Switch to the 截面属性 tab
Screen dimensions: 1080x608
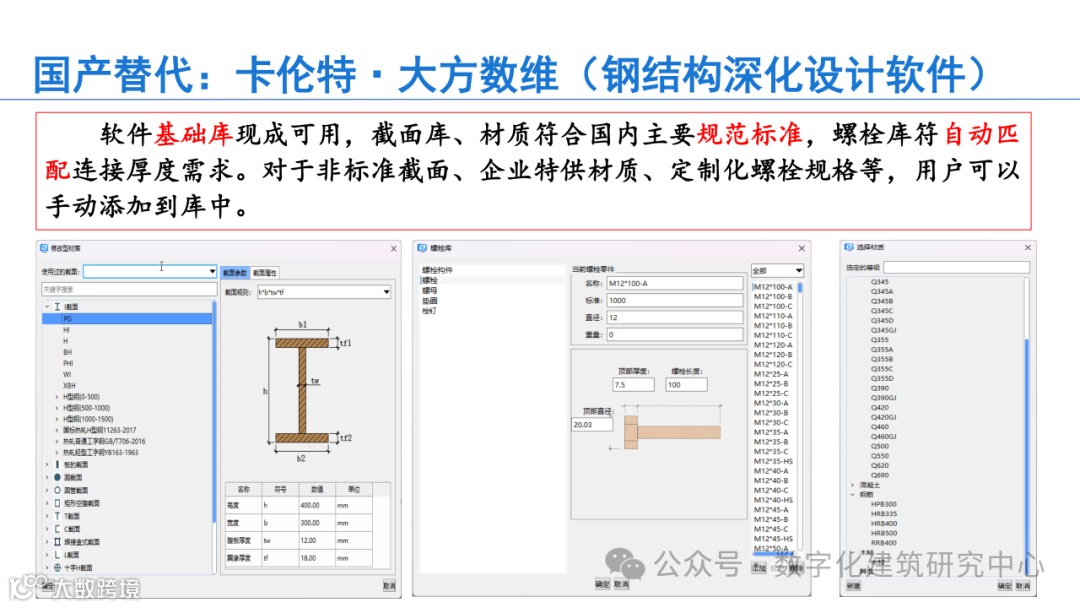[264, 273]
